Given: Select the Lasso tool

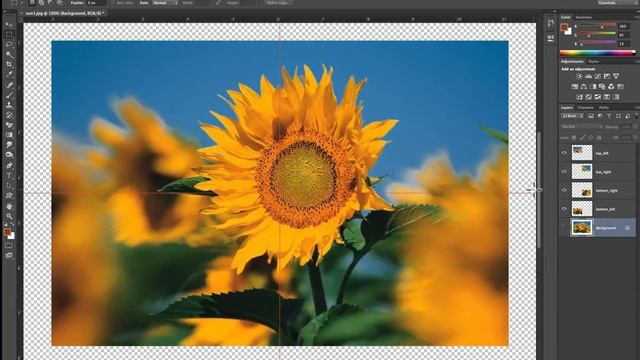Looking at the screenshot, I should [x=9, y=44].
